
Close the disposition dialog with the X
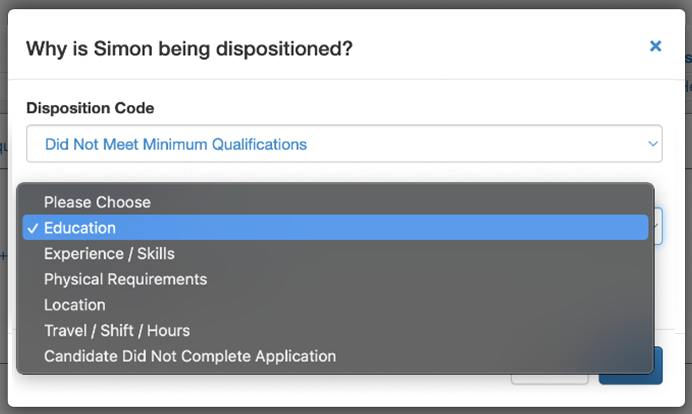[x=655, y=46]
